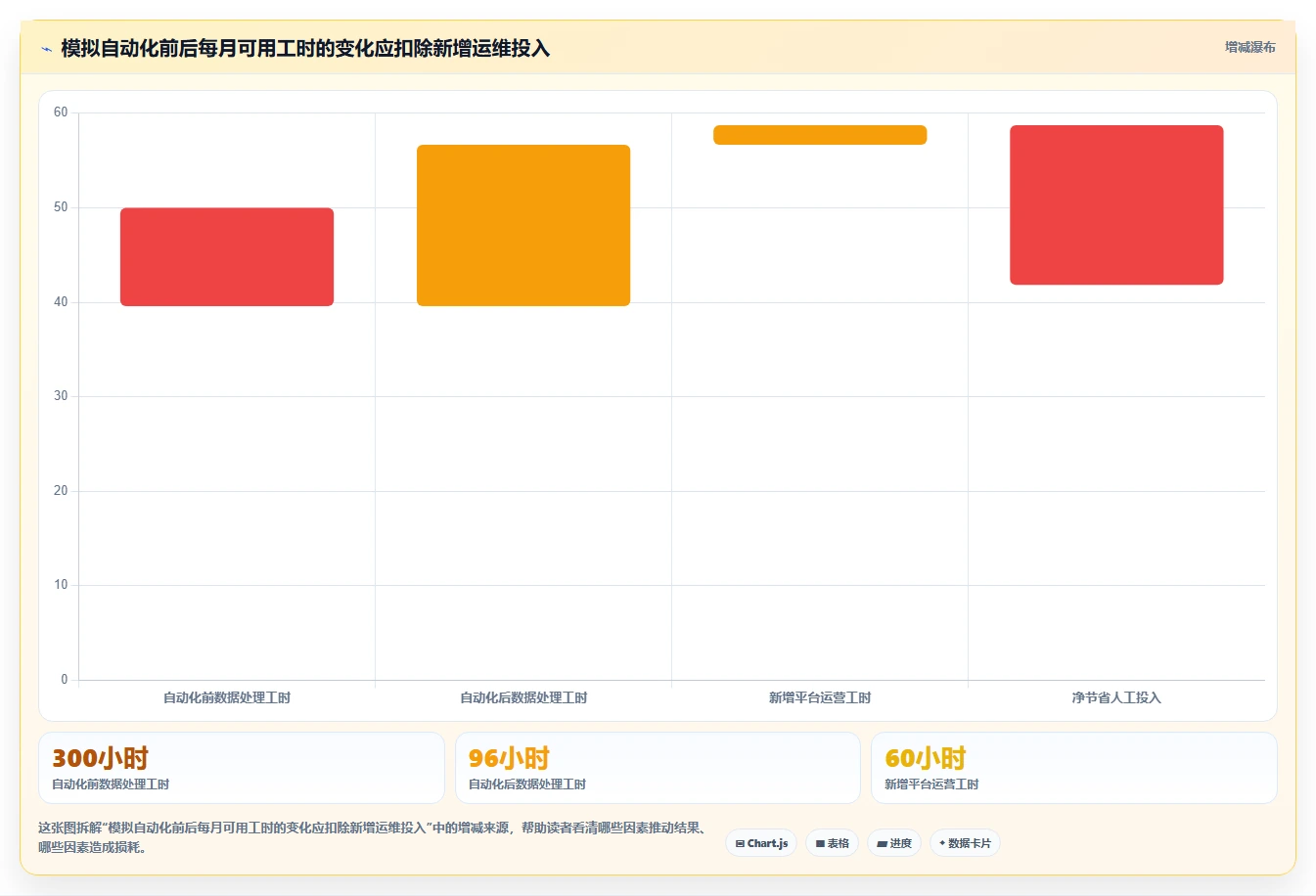Click the x-axis label 新增平台运营工时

pos(820,697)
